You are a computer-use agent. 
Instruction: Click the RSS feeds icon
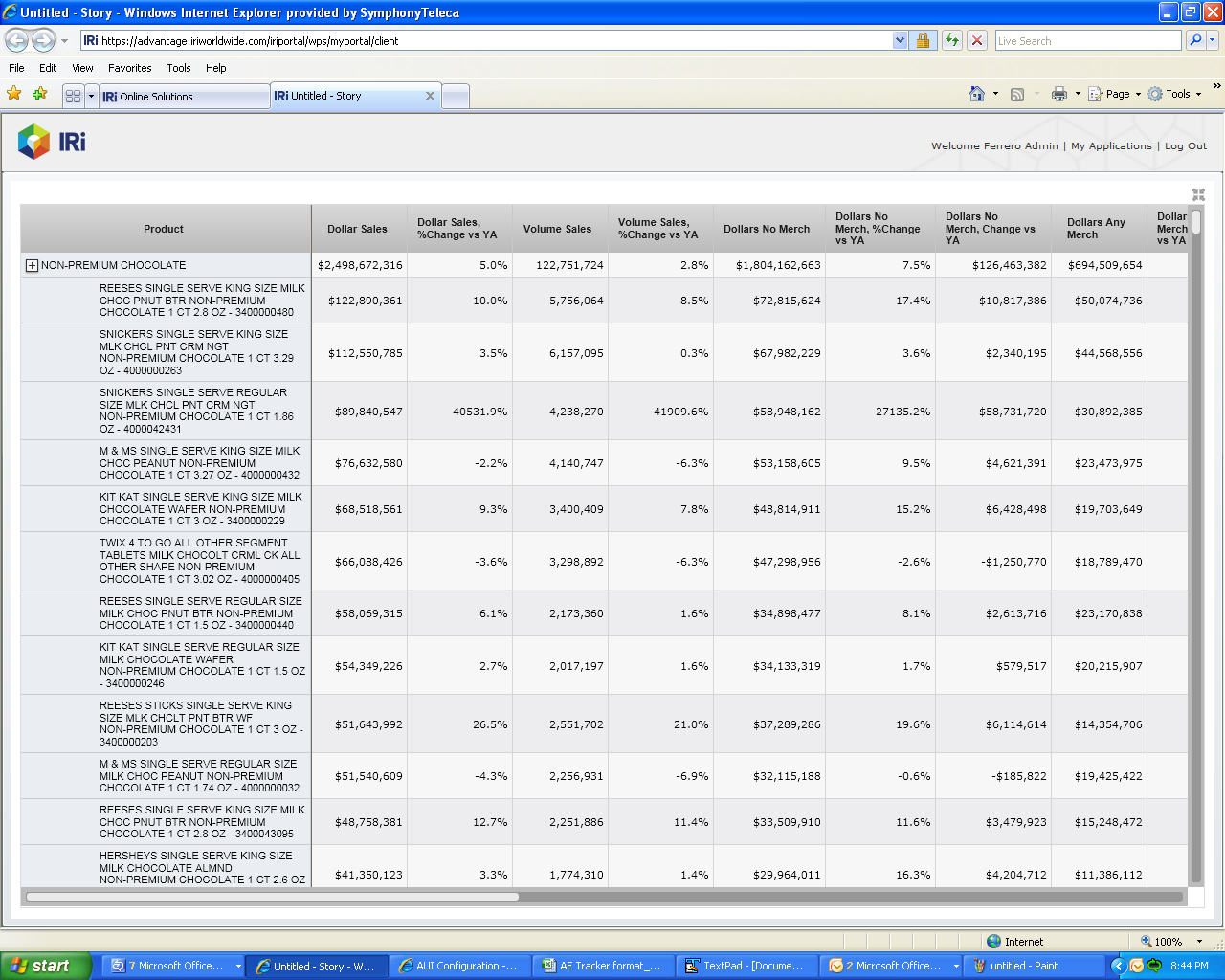(1017, 94)
